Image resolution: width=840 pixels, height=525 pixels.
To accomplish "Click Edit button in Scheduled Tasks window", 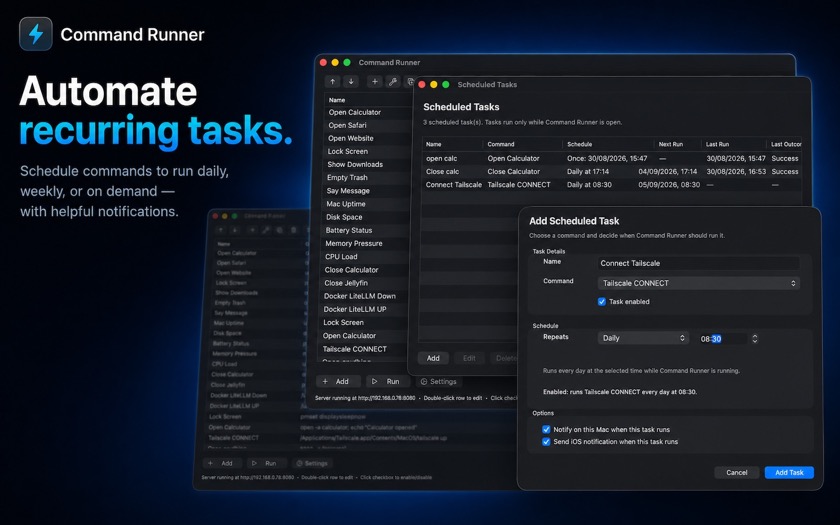I will pos(469,358).
